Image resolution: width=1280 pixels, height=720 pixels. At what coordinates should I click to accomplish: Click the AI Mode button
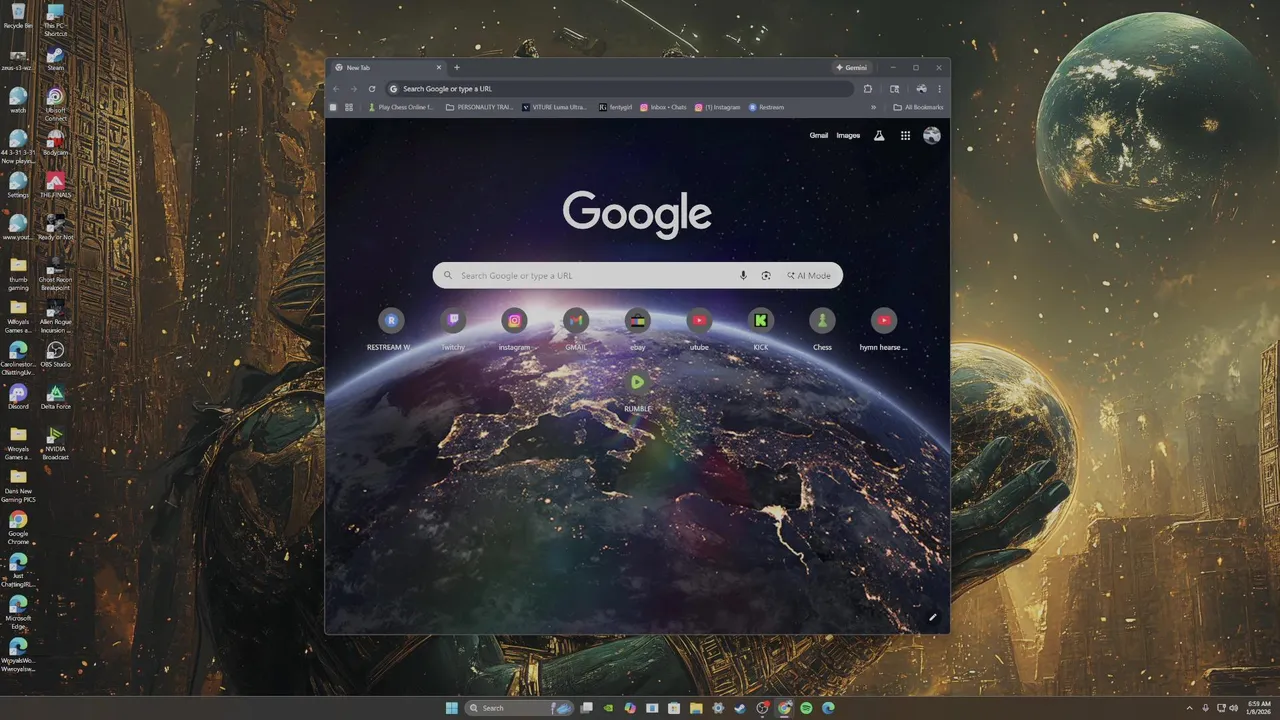pos(809,276)
